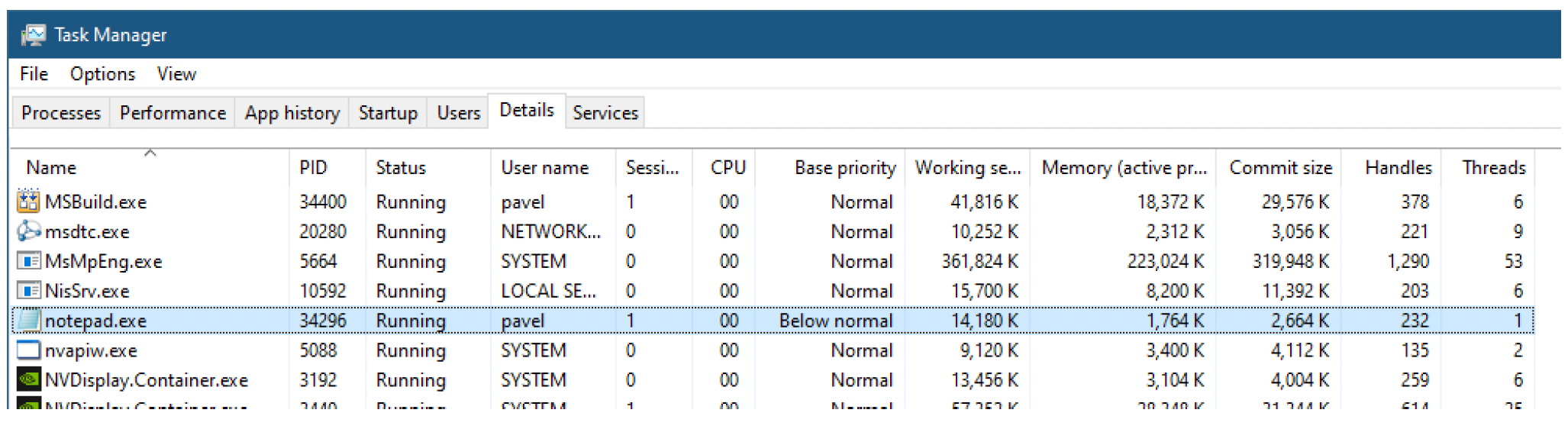Switch to the Services tab
The width and height of the screenshot is (1568, 429).
tap(605, 113)
